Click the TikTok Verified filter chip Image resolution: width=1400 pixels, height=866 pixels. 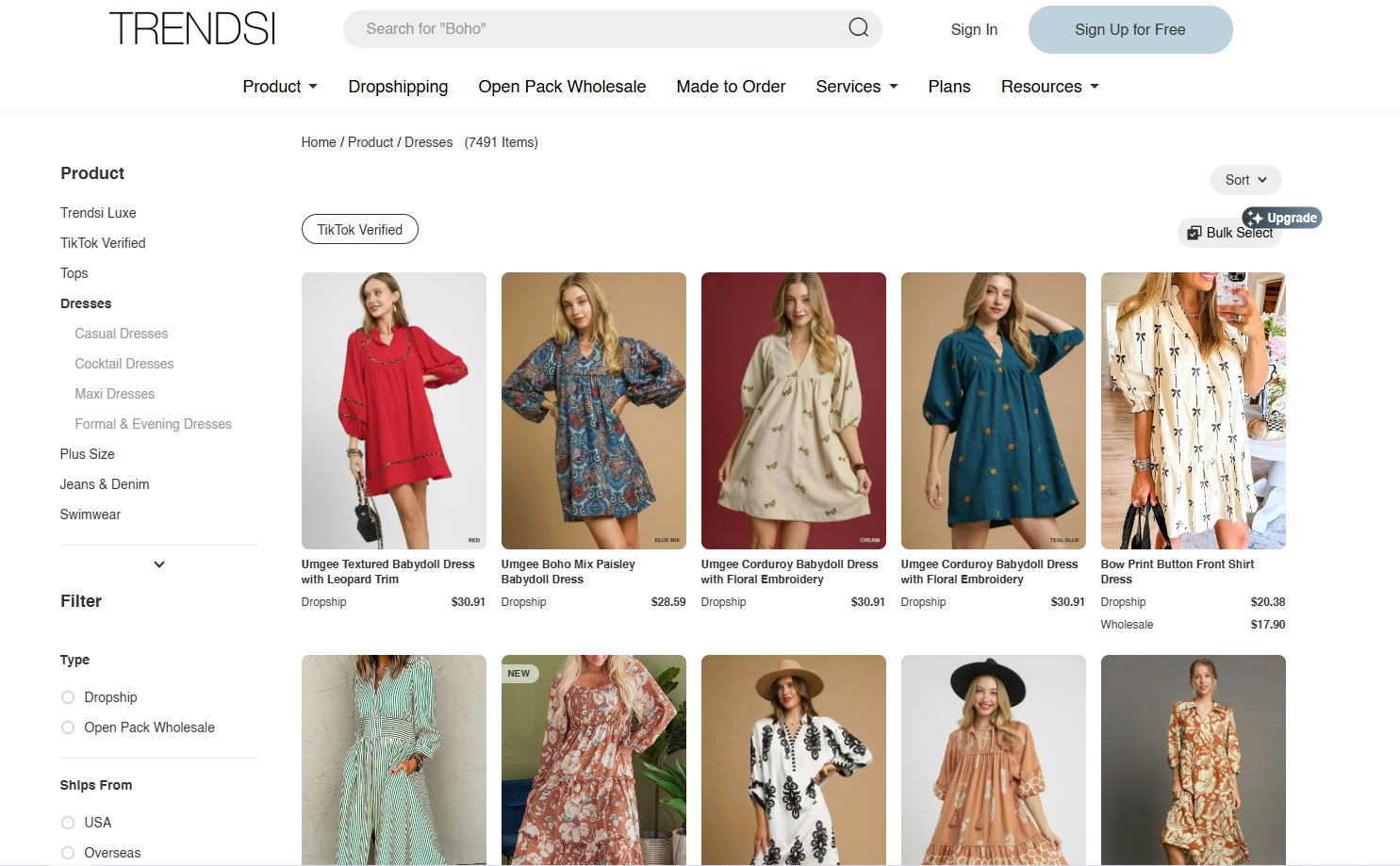[x=359, y=230]
